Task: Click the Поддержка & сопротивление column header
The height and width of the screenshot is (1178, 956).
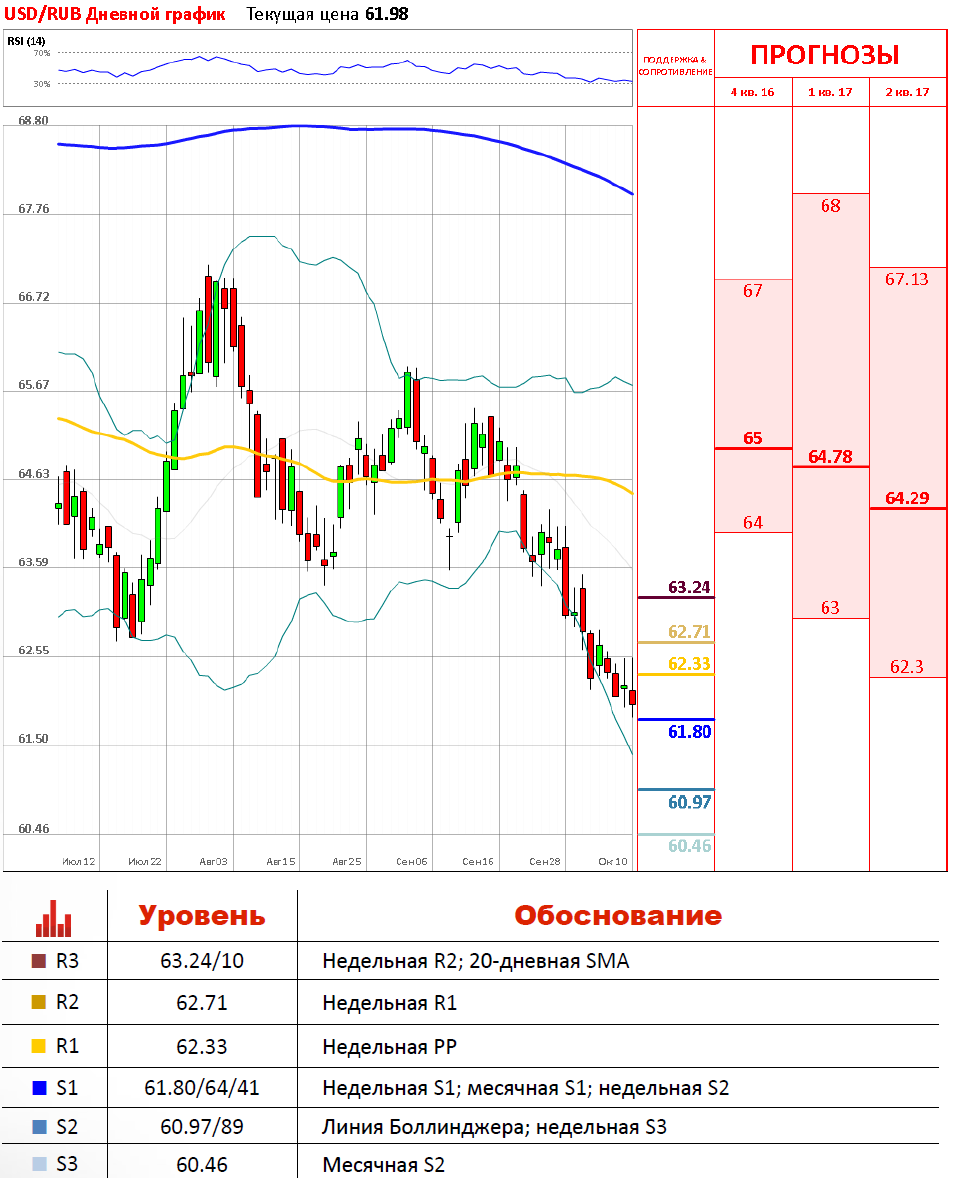Action: click(x=676, y=66)
